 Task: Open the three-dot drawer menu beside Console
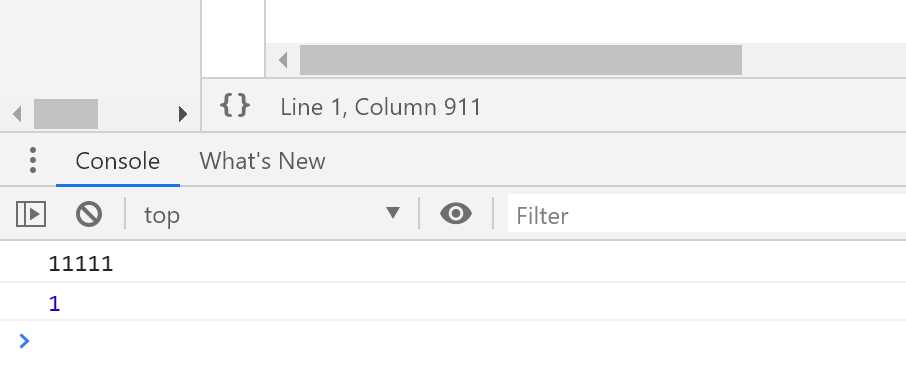click(x=33, y=160)
